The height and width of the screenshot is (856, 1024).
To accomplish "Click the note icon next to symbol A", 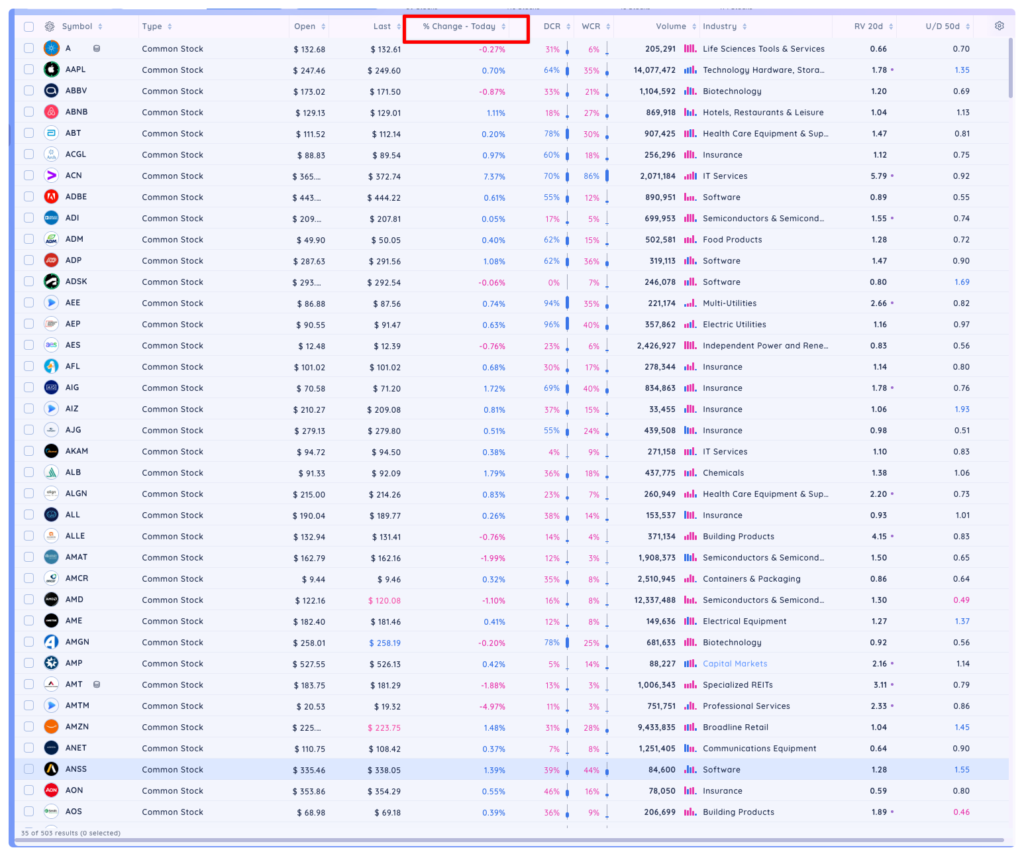I will click(x=97, y=48).
